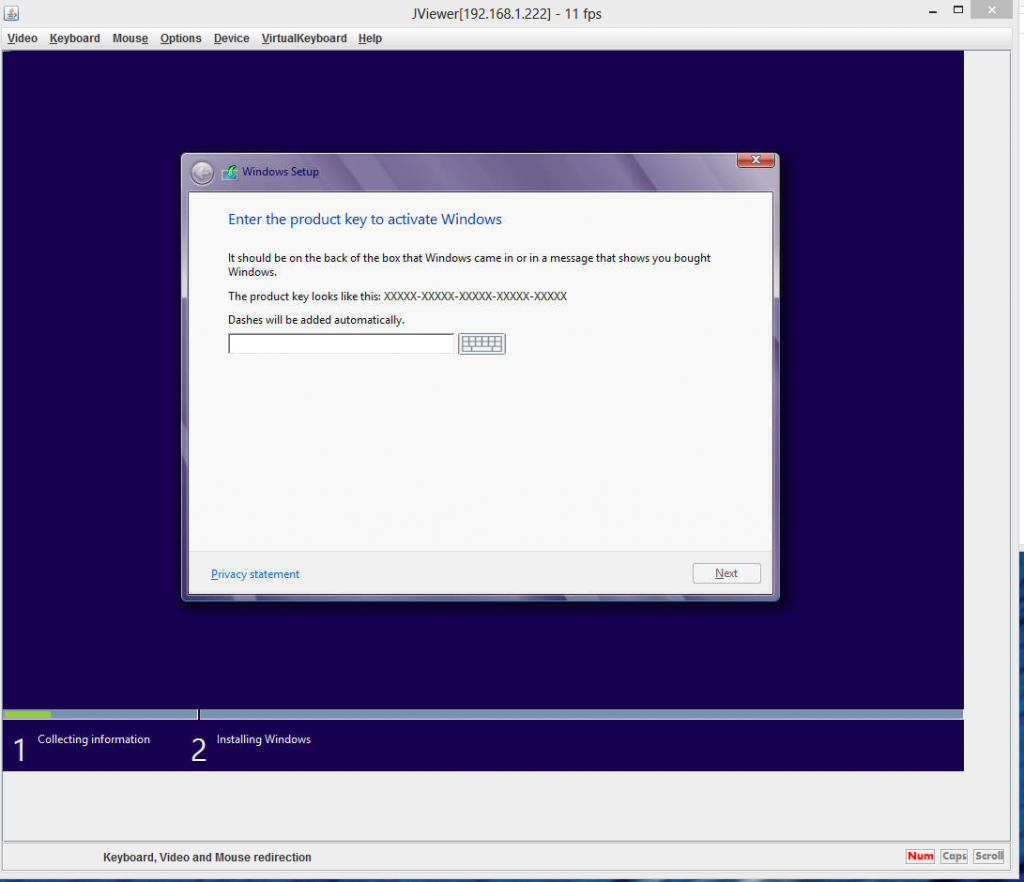The image size is (1024, 882).
Task: Expand the VirtualKeyboard menu
Action: [x=304, y=39]
